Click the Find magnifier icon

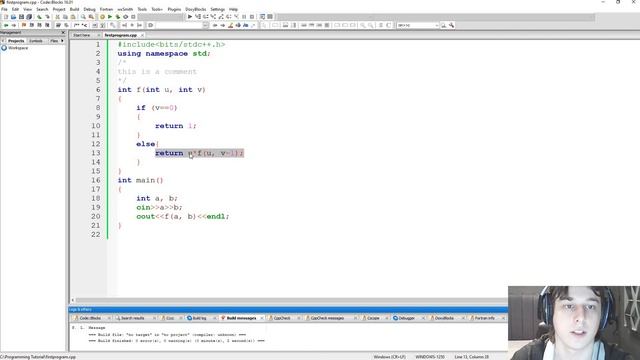coord(83,17)
